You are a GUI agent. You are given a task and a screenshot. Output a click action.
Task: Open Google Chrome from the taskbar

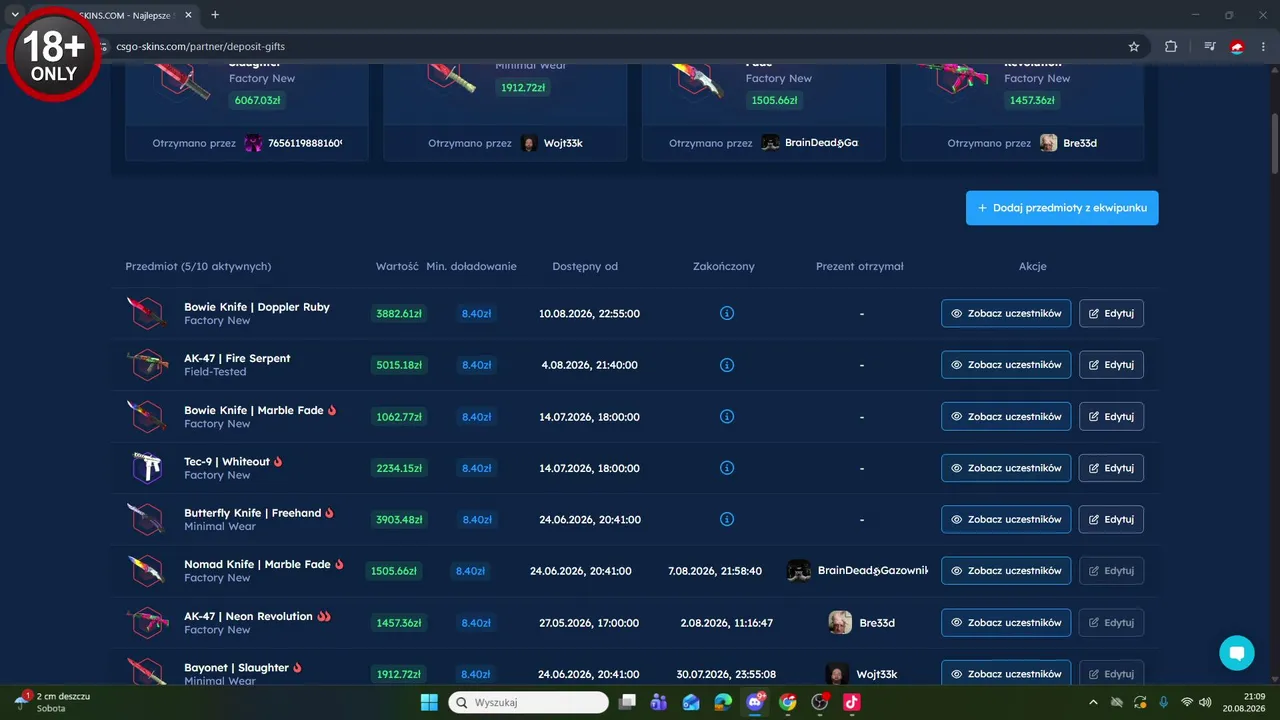click(x=788, y=702)
